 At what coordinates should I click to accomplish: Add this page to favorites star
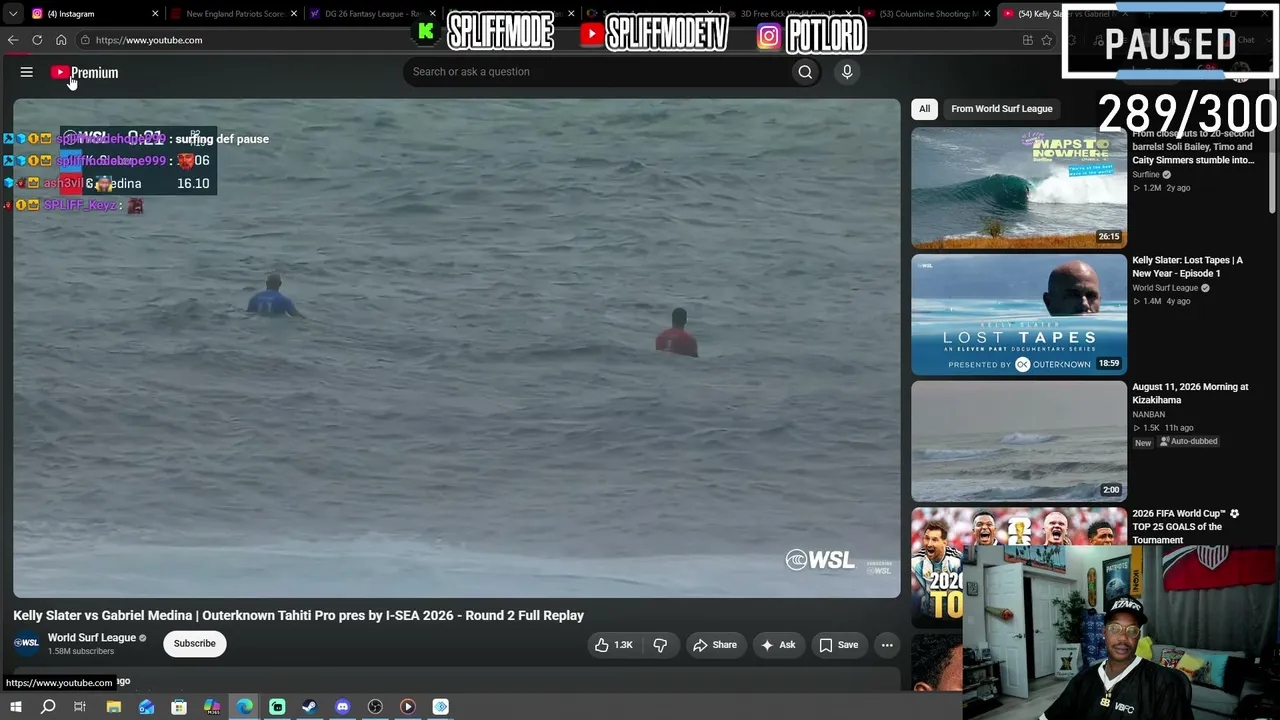1047,40
